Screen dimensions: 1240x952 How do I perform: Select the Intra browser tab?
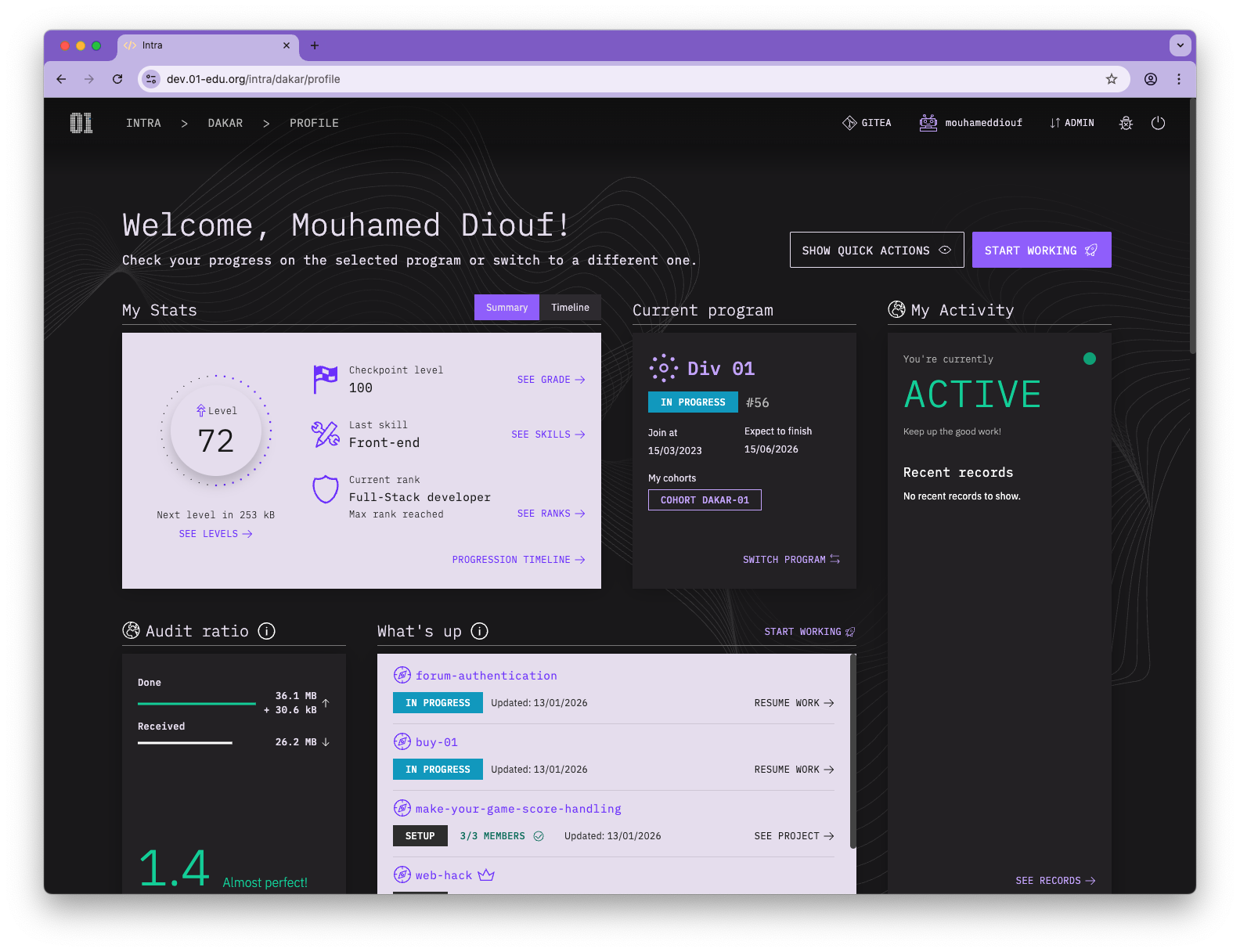click(205, 45)
